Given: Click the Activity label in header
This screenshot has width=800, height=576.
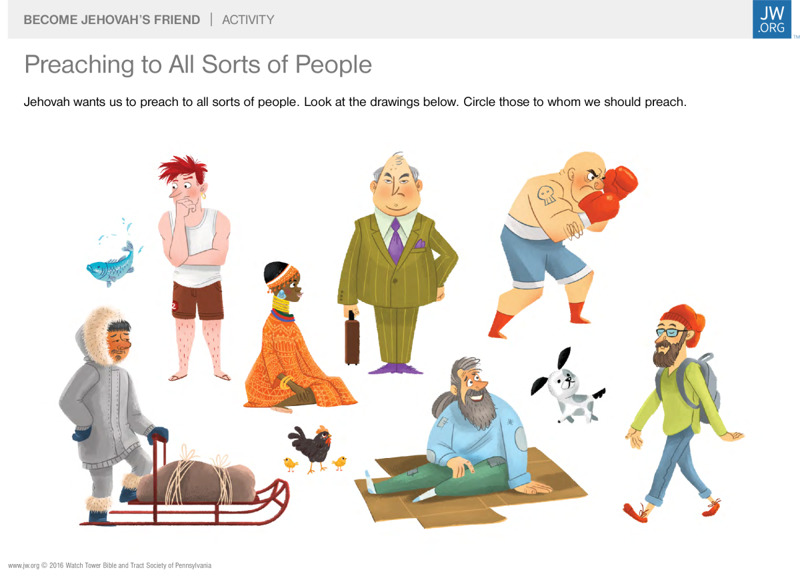Looking at the screenshot, I should (x=248, y=20).
